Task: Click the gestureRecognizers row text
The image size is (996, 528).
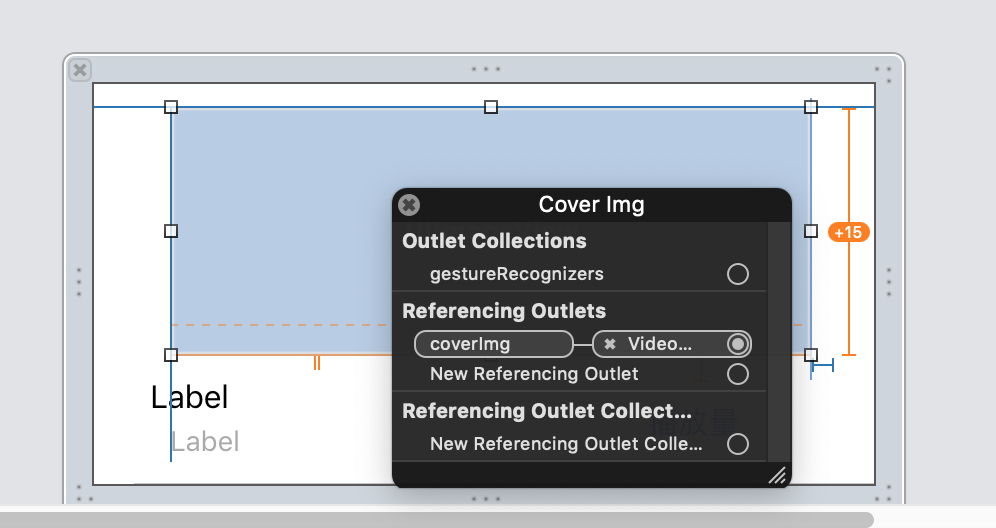Action: tap(516, 274)
